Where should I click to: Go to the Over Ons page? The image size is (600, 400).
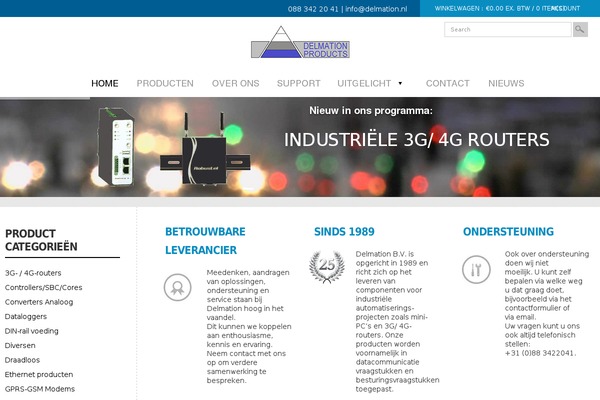pyautogui.click(x=235, y=83)
